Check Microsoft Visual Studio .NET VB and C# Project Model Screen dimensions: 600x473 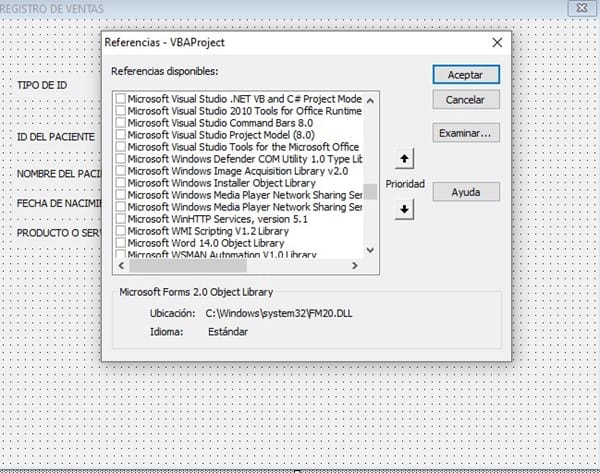pos(121,98)
